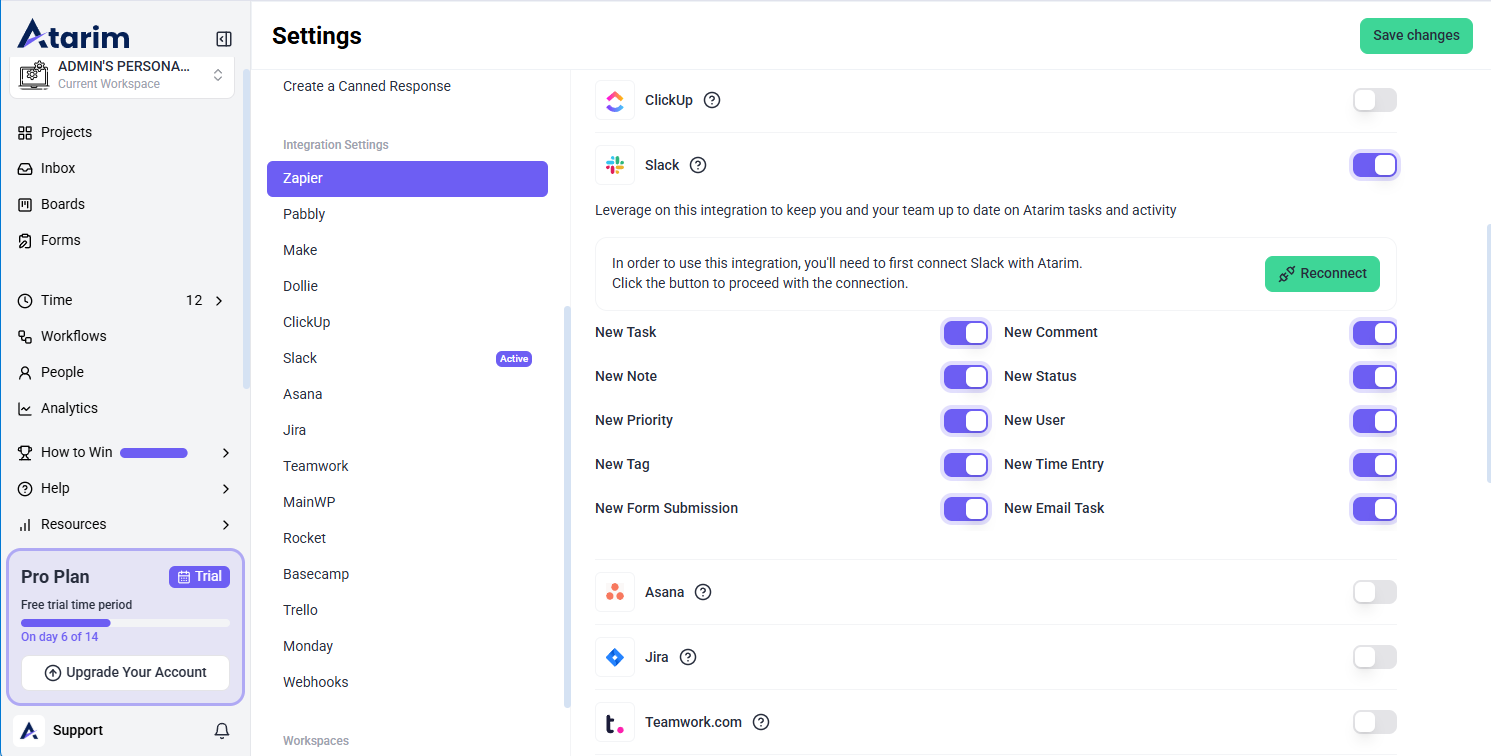Click the ClickUp logo icon
The height and width of the screenshot is (756, 1491).
[615, 100]
